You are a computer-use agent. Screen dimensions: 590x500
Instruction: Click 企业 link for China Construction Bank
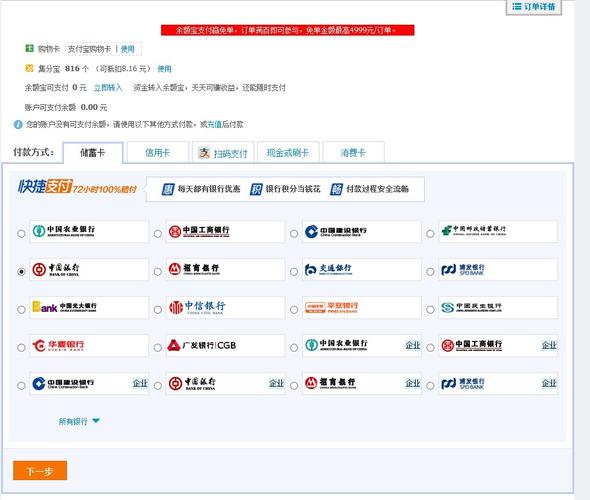(140, 383)
